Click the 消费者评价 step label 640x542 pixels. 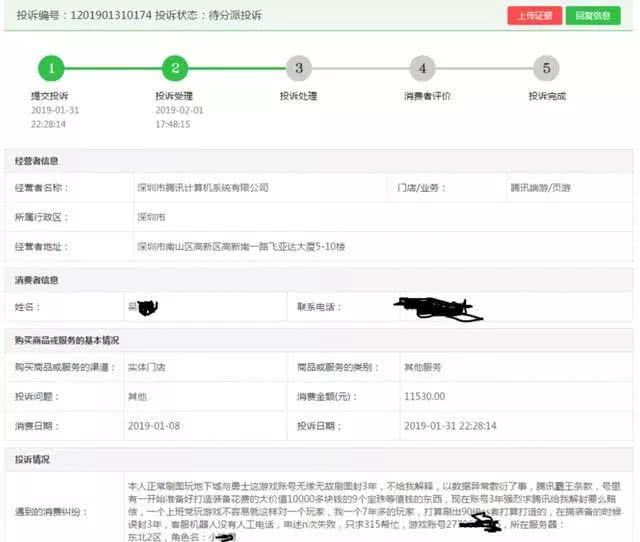(x=427, y=96)
